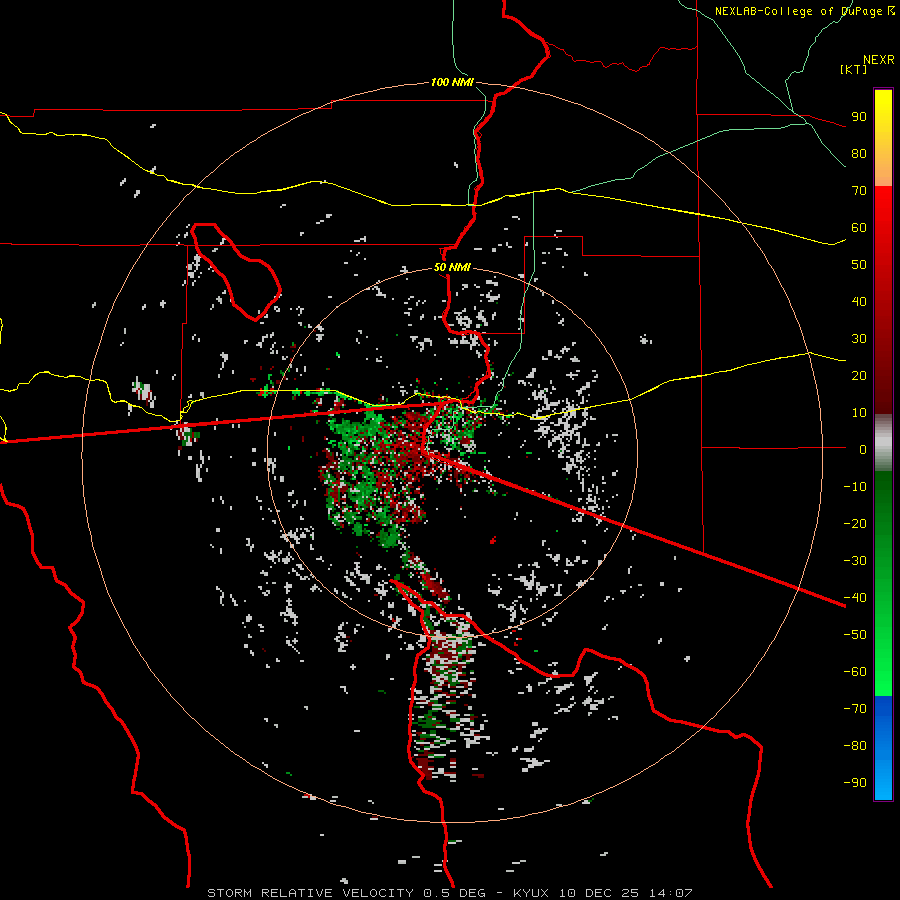Click the -80 value on the velocity scale
The height and width of the screenshot is (900, 900).
(855, 746)
